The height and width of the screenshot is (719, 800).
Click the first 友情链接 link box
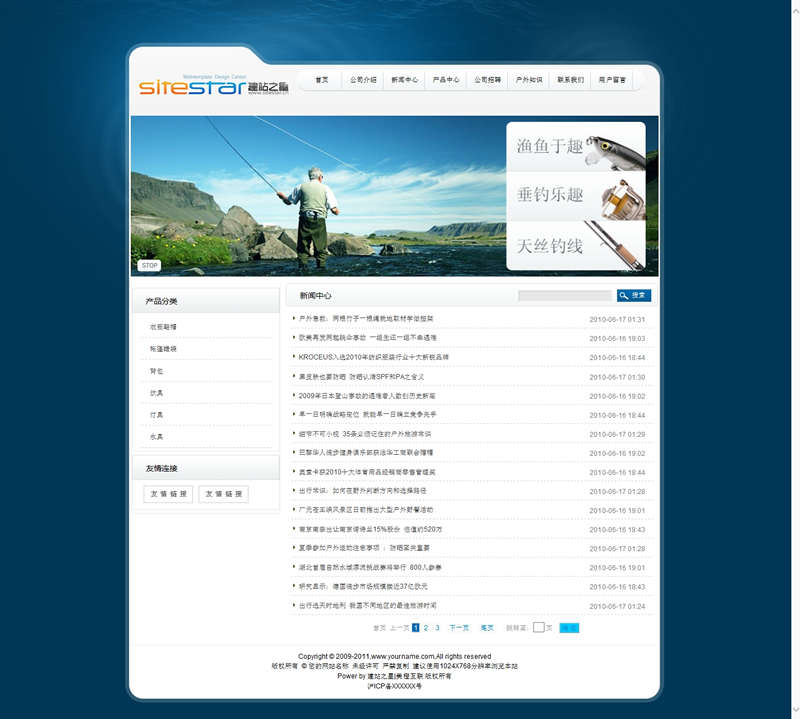[168, 494]
